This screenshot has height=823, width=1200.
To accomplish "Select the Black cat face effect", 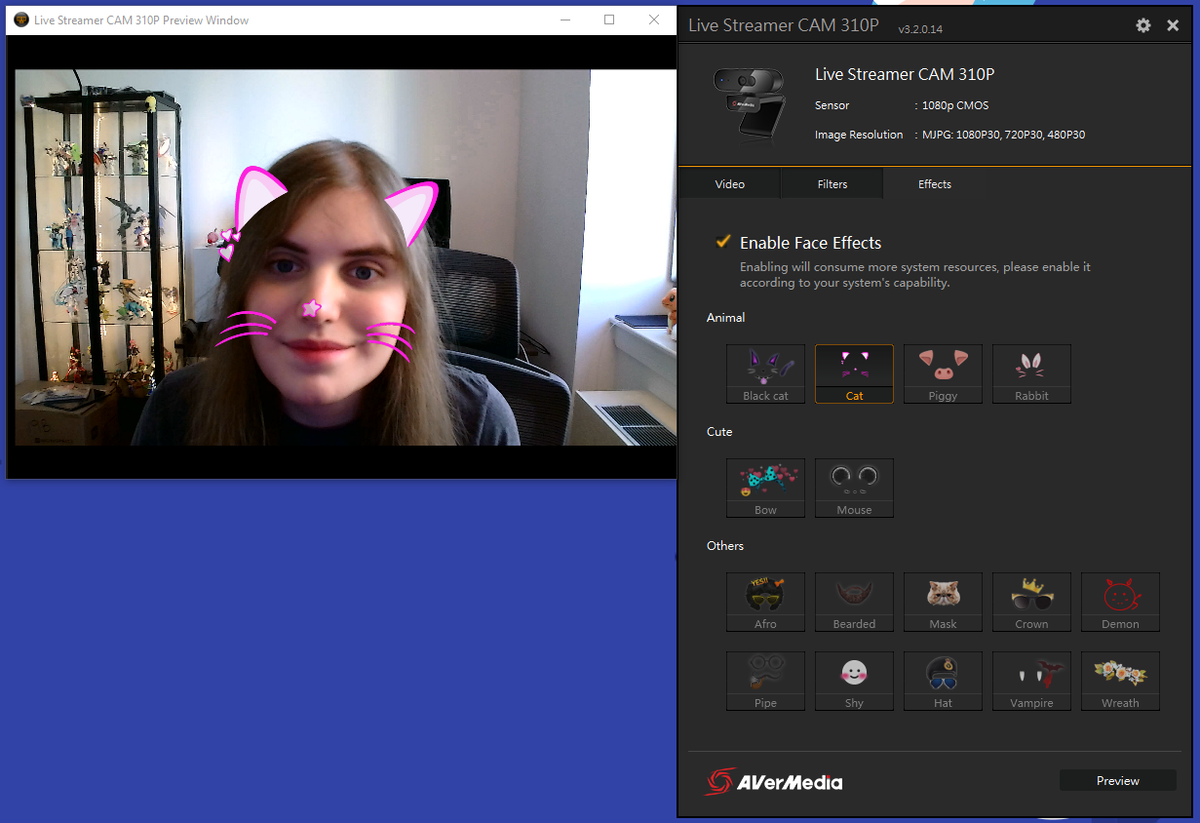I will click(765, 374).
